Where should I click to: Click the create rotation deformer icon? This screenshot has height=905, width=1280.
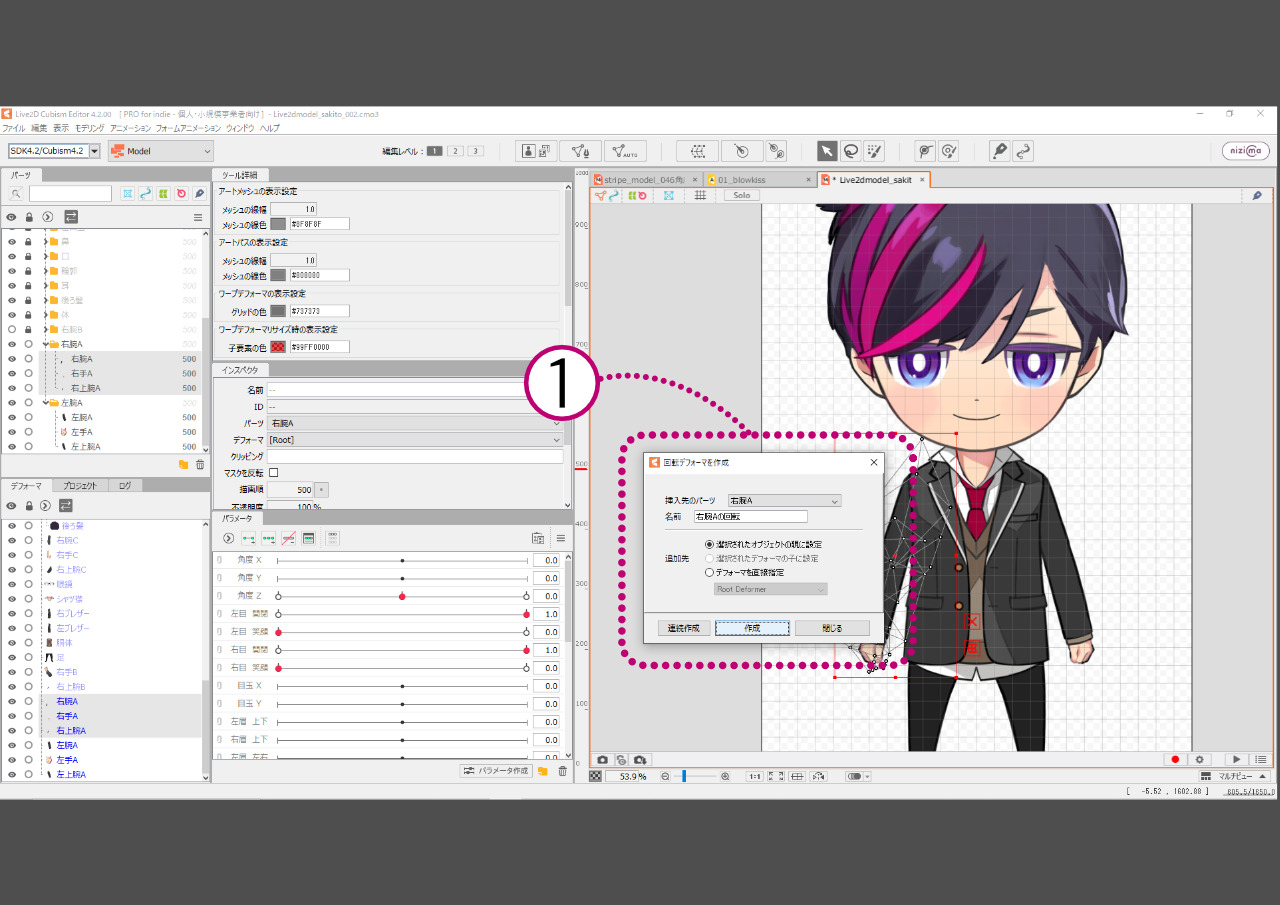(741, 151)
